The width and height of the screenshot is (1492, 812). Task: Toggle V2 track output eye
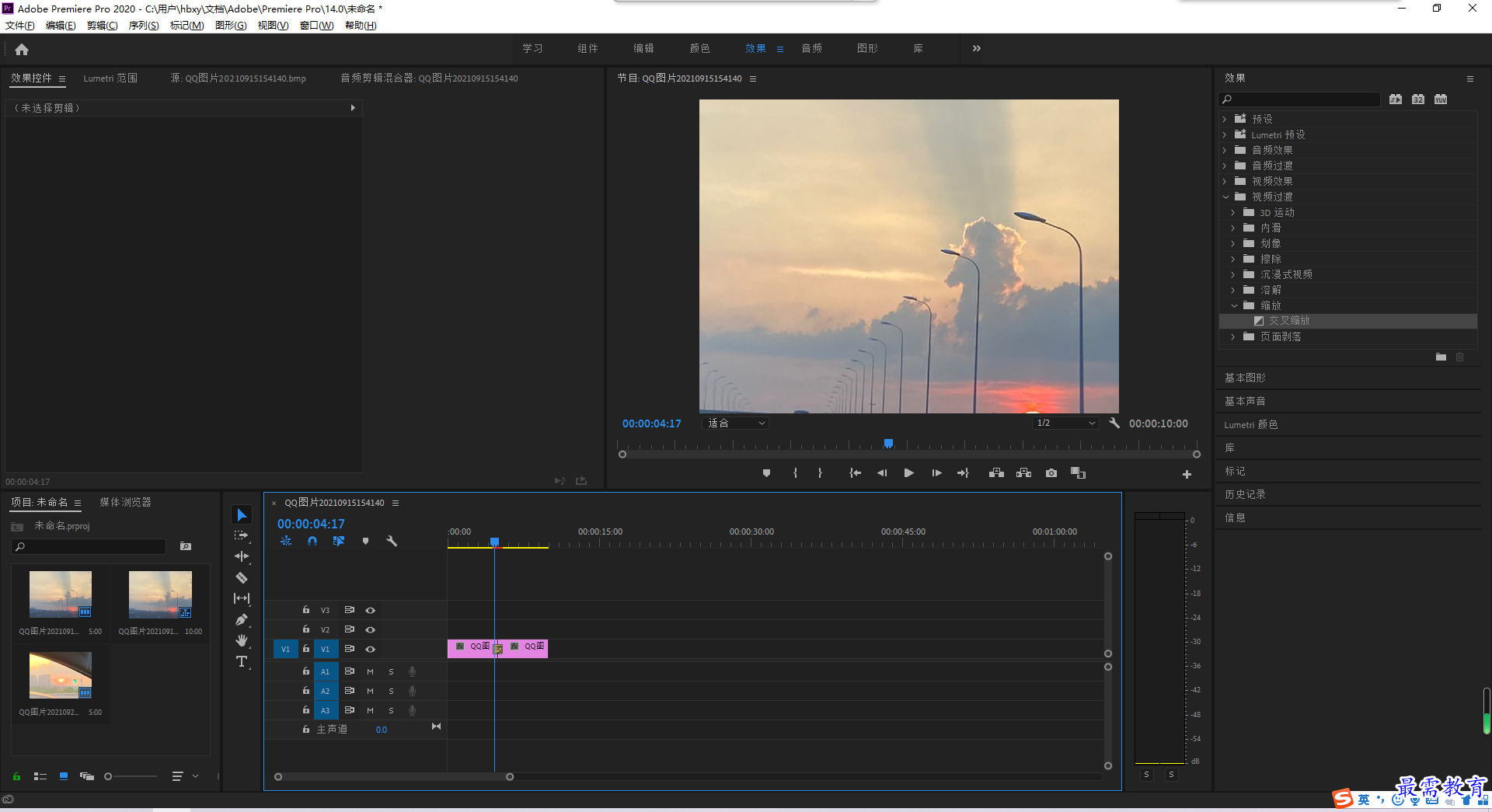click(371, 630)
